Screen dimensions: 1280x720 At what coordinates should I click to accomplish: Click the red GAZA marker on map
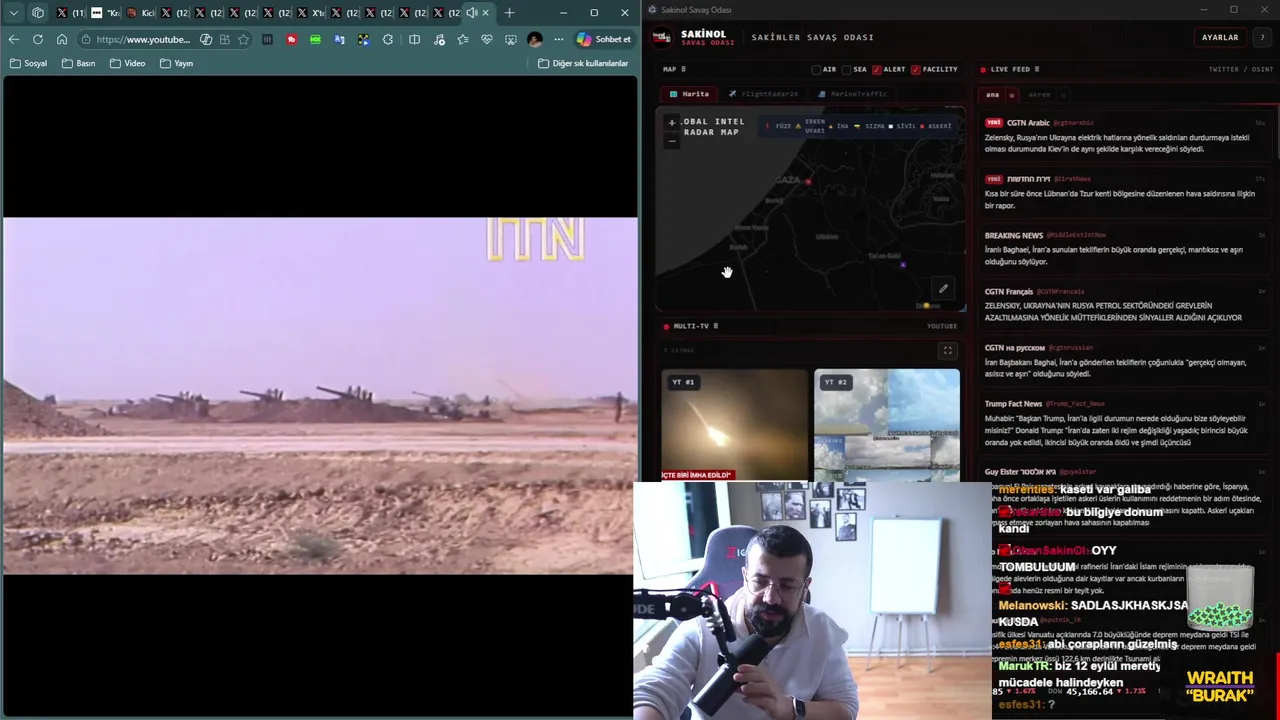click(808, 181)
